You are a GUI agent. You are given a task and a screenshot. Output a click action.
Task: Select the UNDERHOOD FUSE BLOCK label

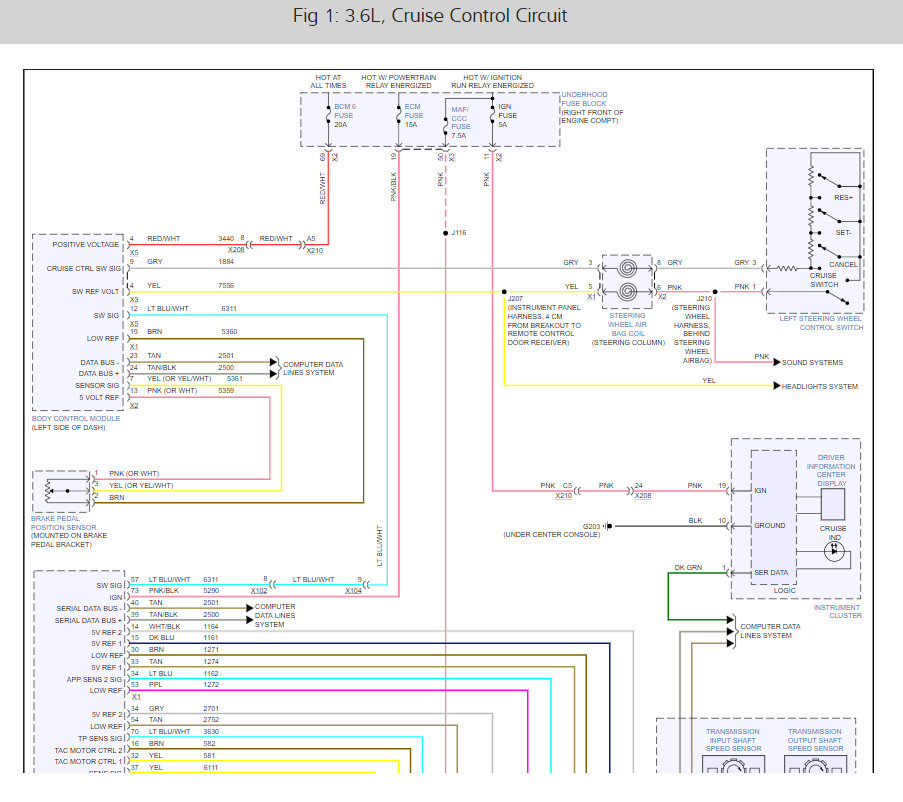pyautogui.click(x=584, y=99)
